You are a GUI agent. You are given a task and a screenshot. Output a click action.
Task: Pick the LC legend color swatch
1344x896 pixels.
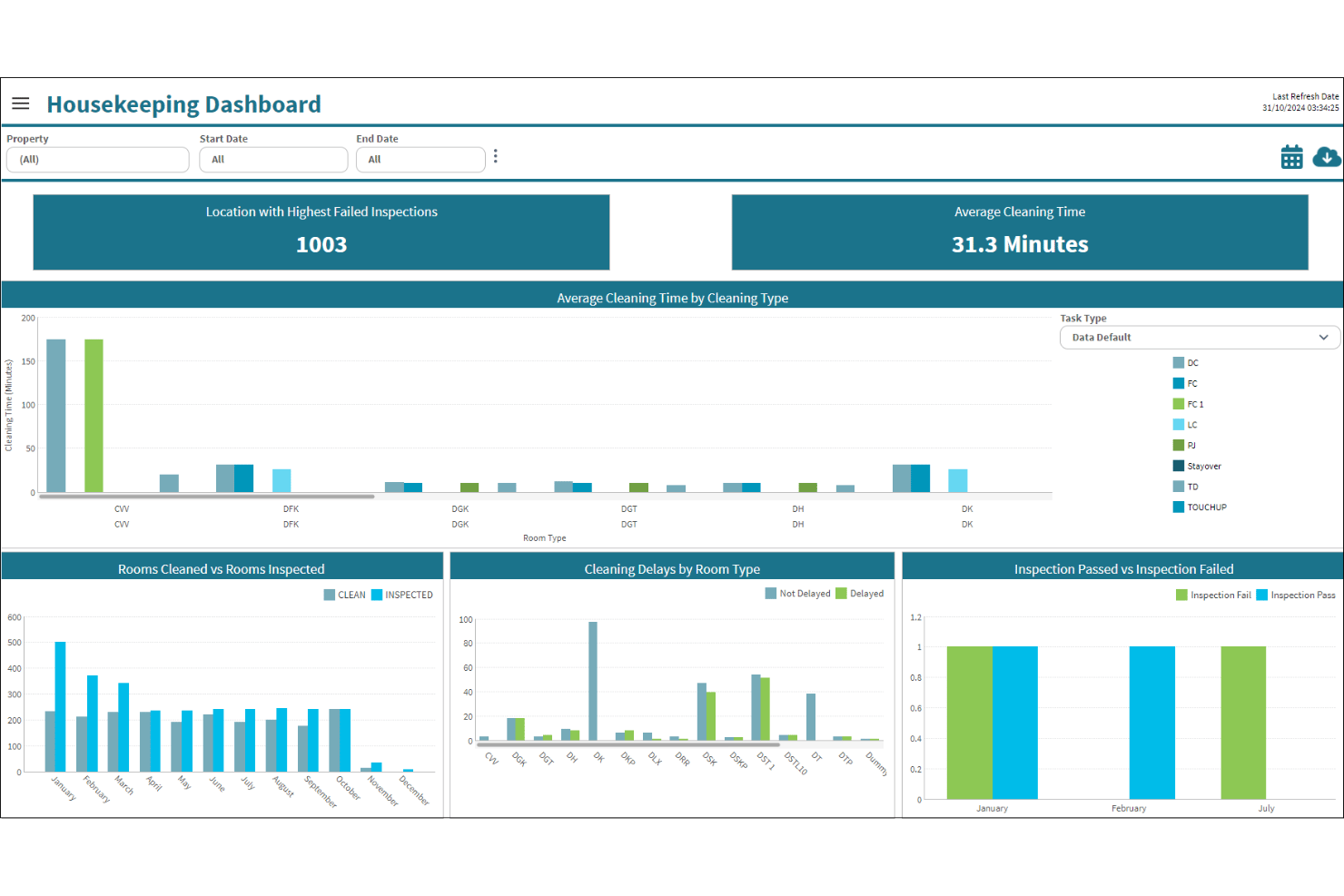pos(1179,425)
